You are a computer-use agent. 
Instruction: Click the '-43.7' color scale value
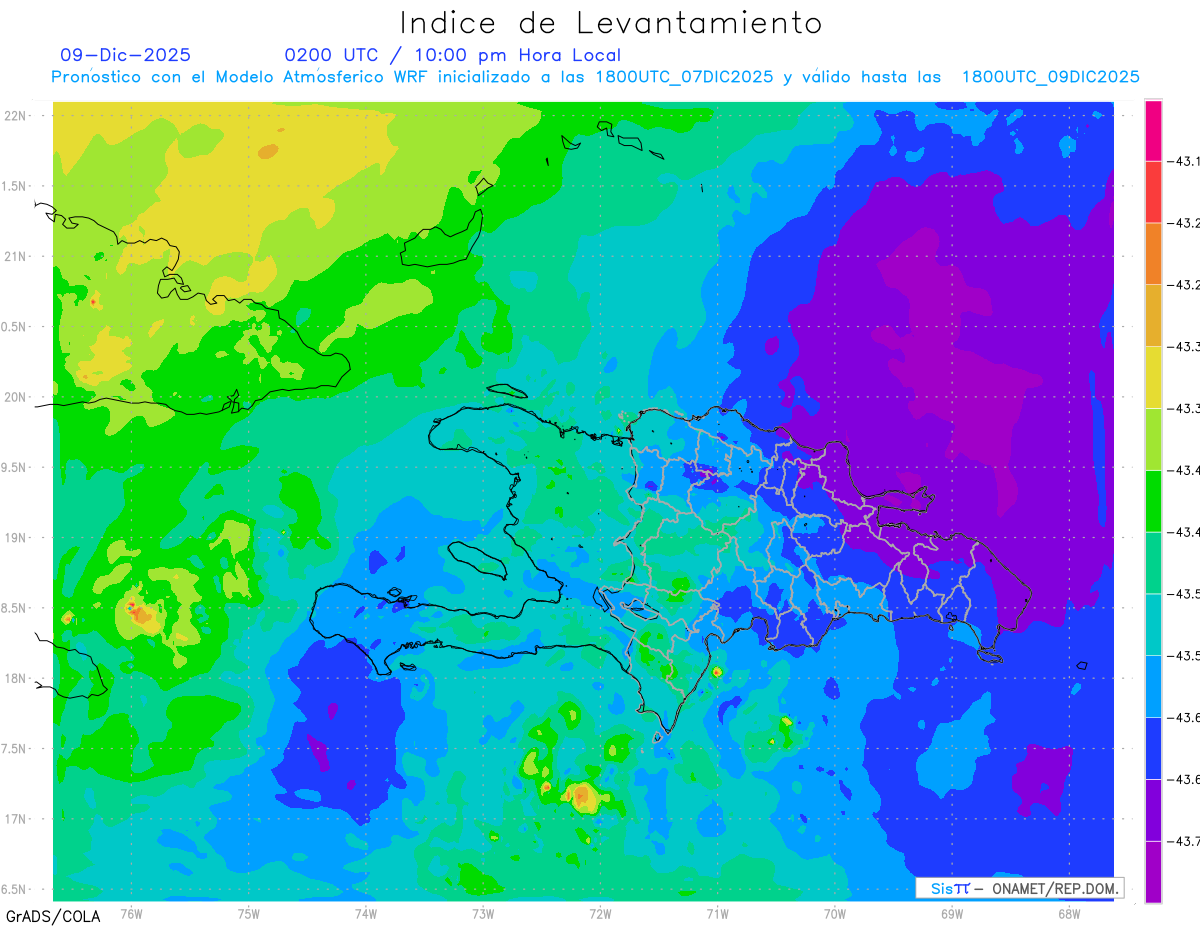pyautogui.click(x=1185, y=840)
